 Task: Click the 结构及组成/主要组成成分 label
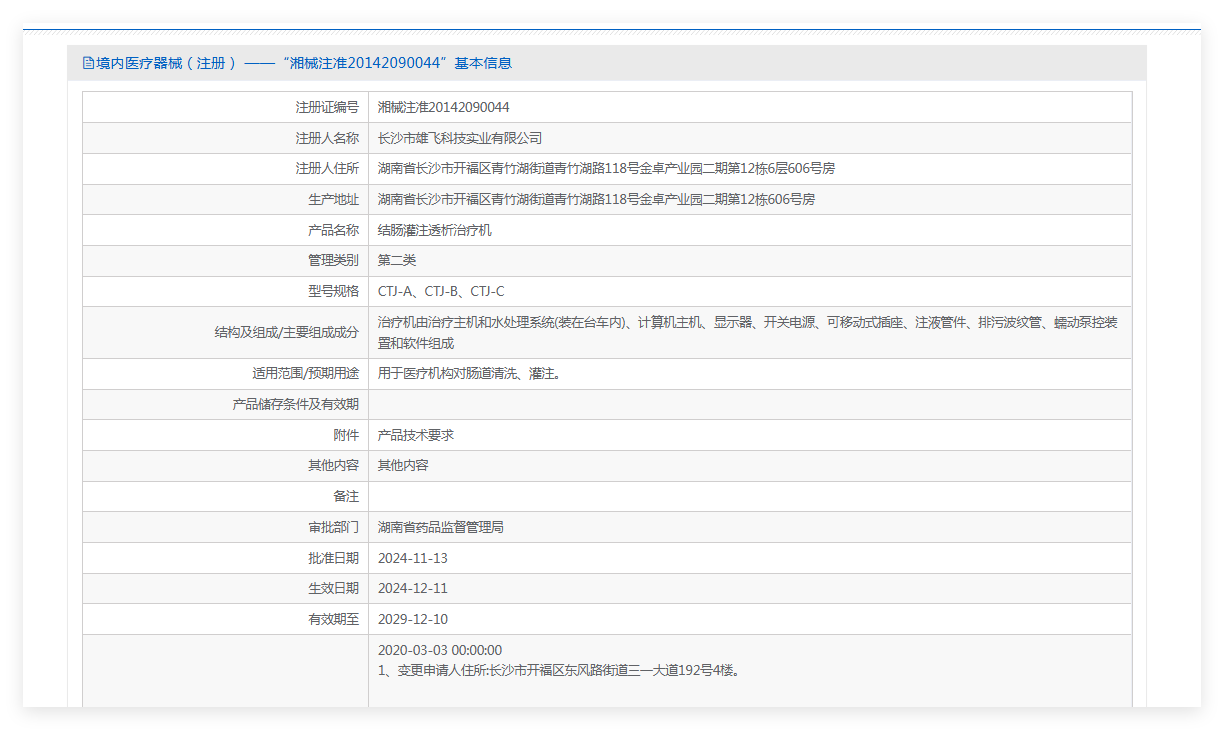(x=286, y=333)
